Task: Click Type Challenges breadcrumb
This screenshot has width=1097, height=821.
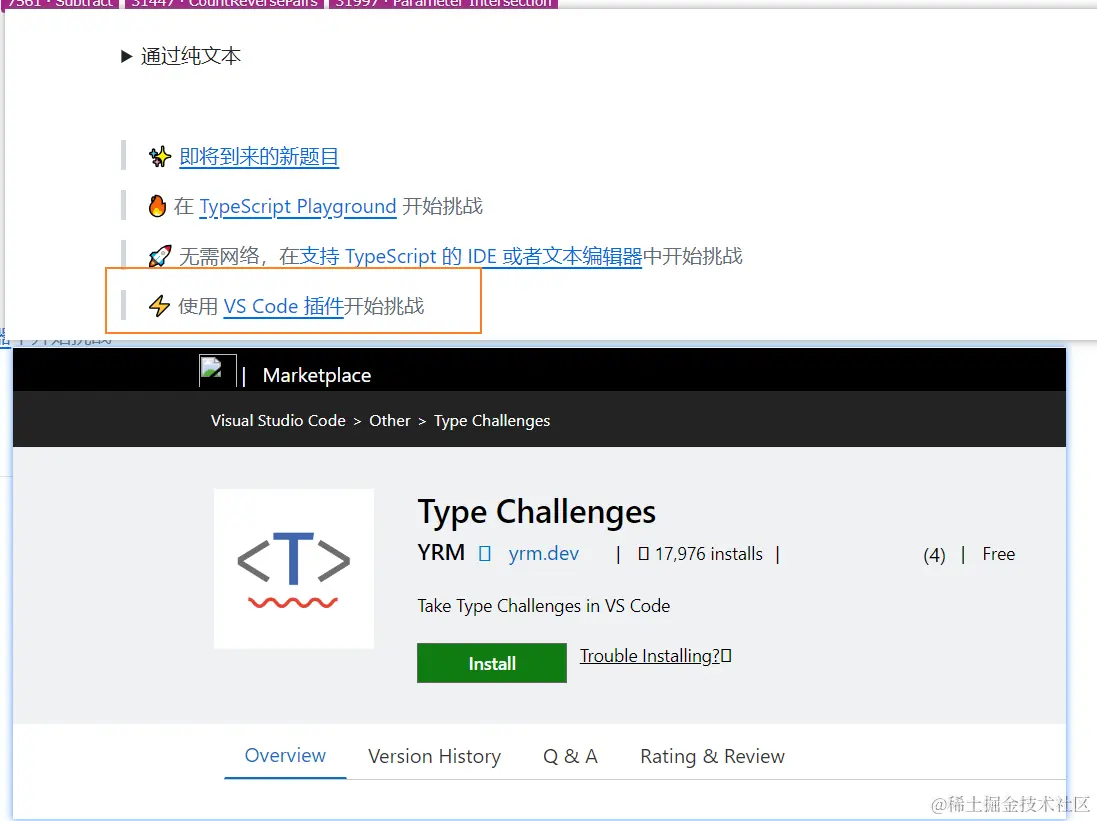Action: tap(492, 421)
